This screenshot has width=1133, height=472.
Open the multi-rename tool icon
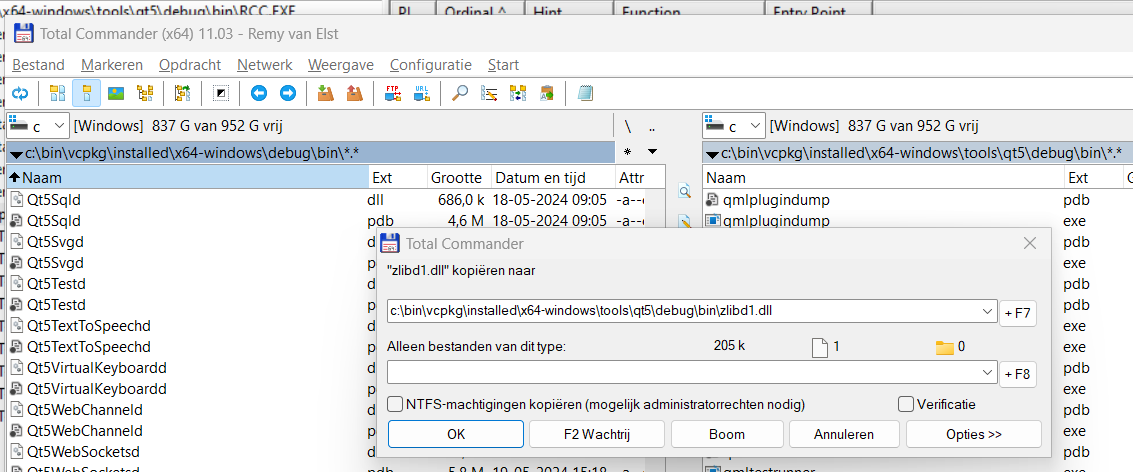click(x=489, y=93)
